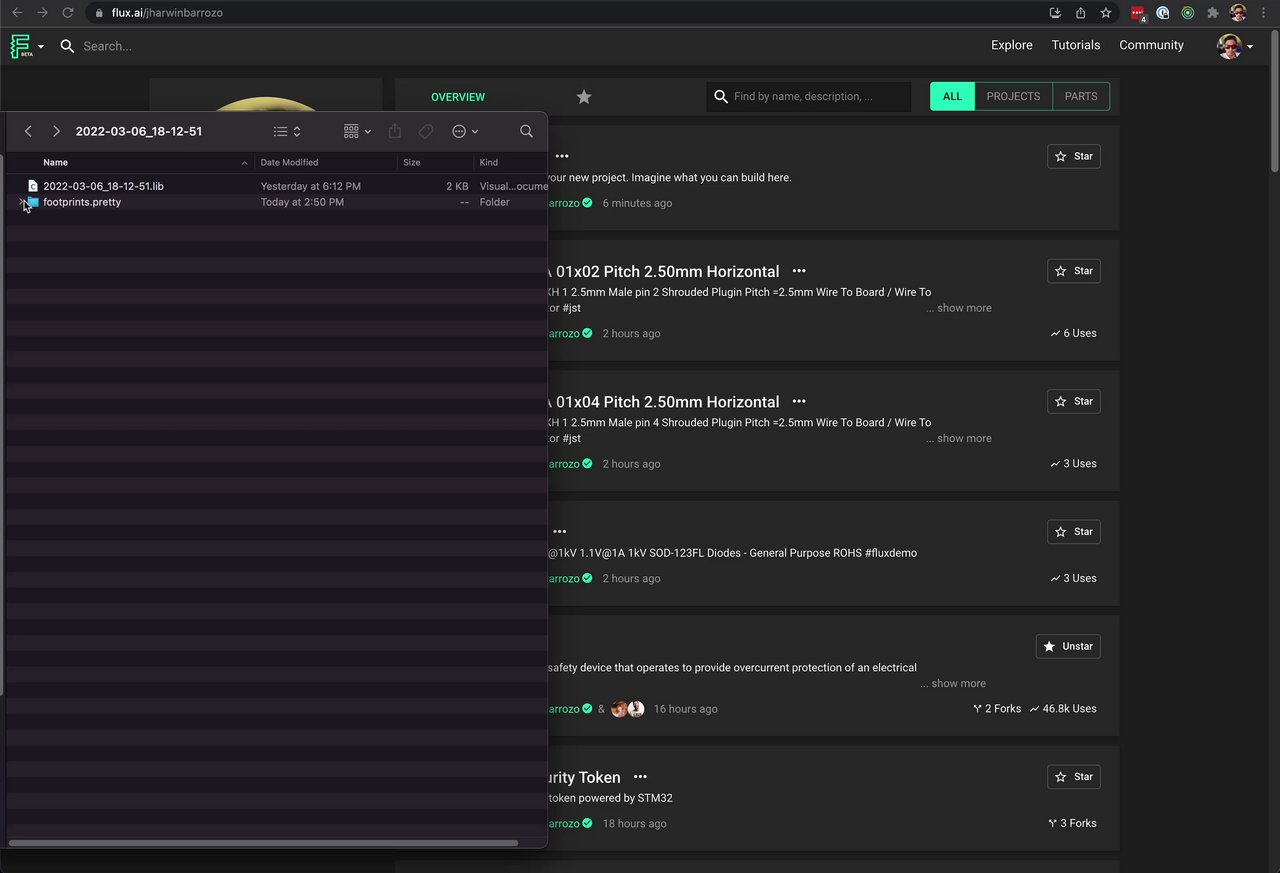Viewport: 1280px width, 873px height.
Task: Click the Flux top Search field
Action: pyautogui.click(x=107, y=46)
